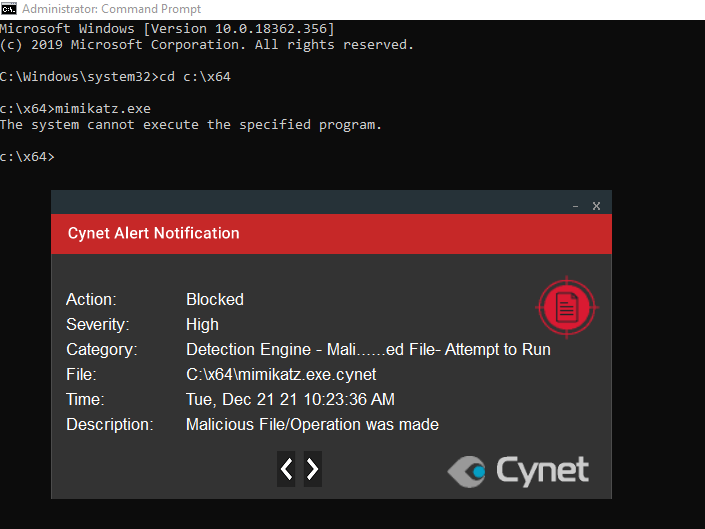
Task: Click the Cynet logo in alert
Action: click(x=518, y=471)
